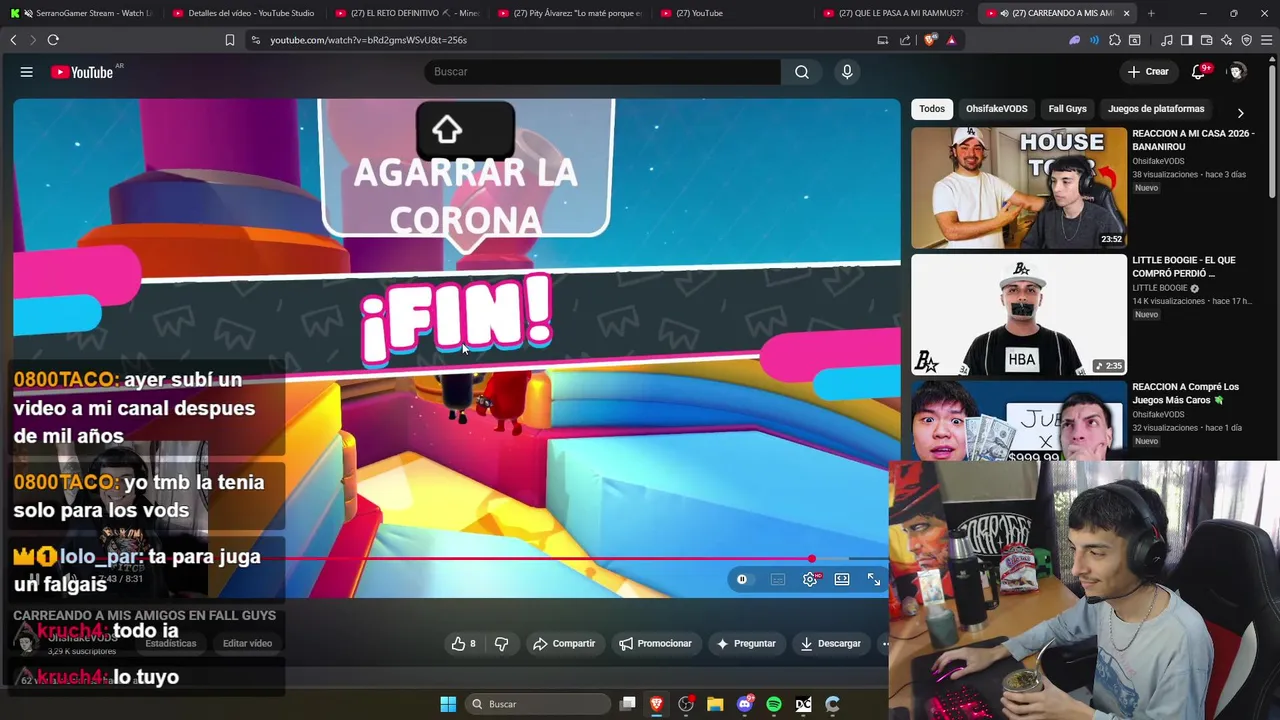Open the music note playlist icon in the toolbar

(x=1167, y=40)
